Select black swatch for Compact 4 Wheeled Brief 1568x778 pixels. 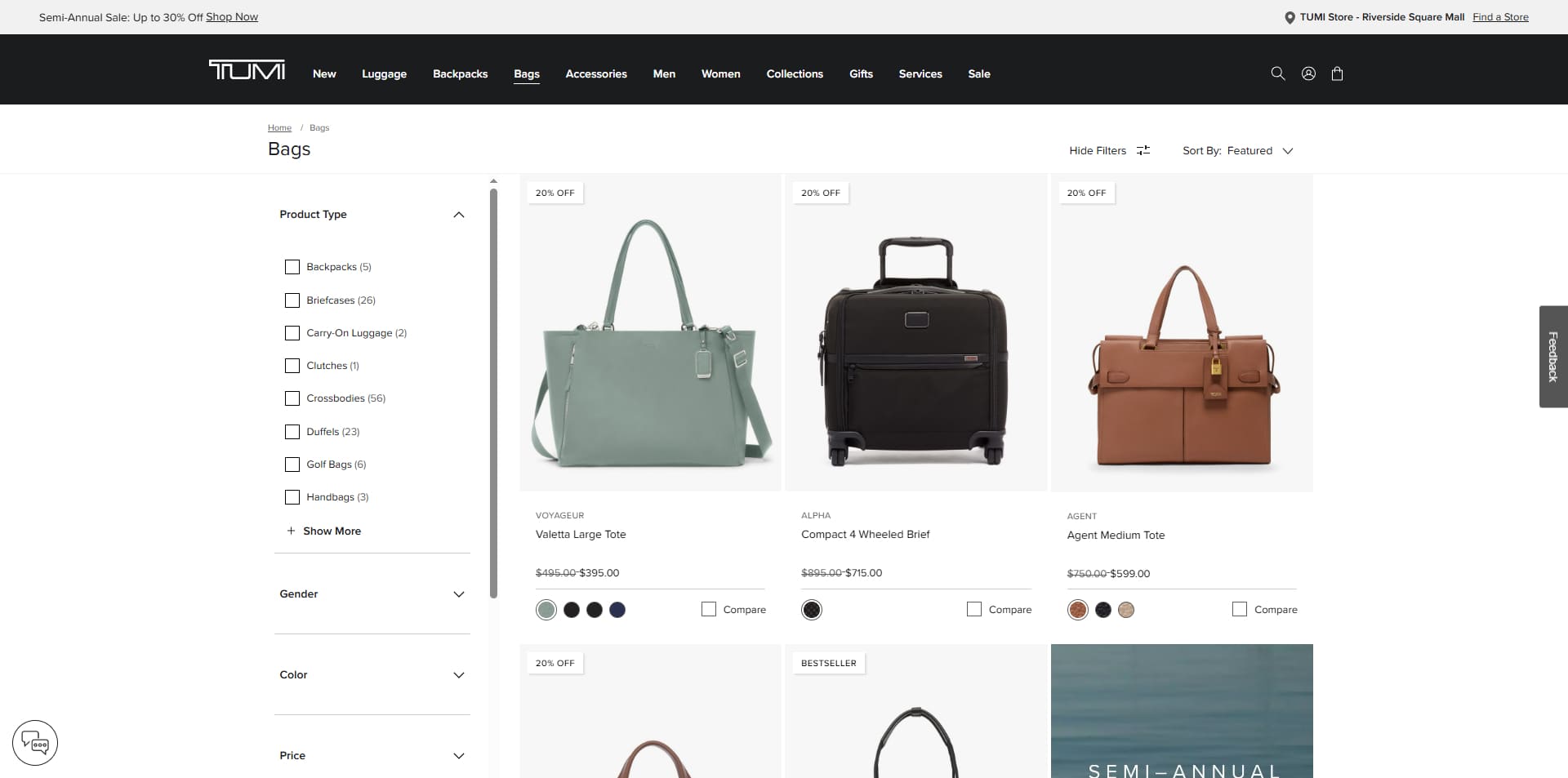coord(812,610)
